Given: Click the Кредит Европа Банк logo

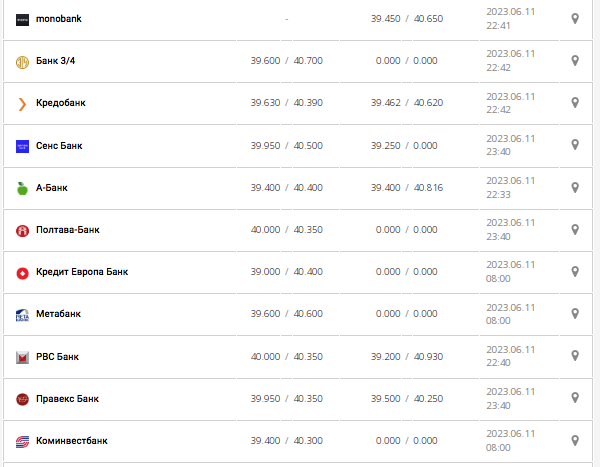Looking at the screenshot, I should (x=22, y=272).
